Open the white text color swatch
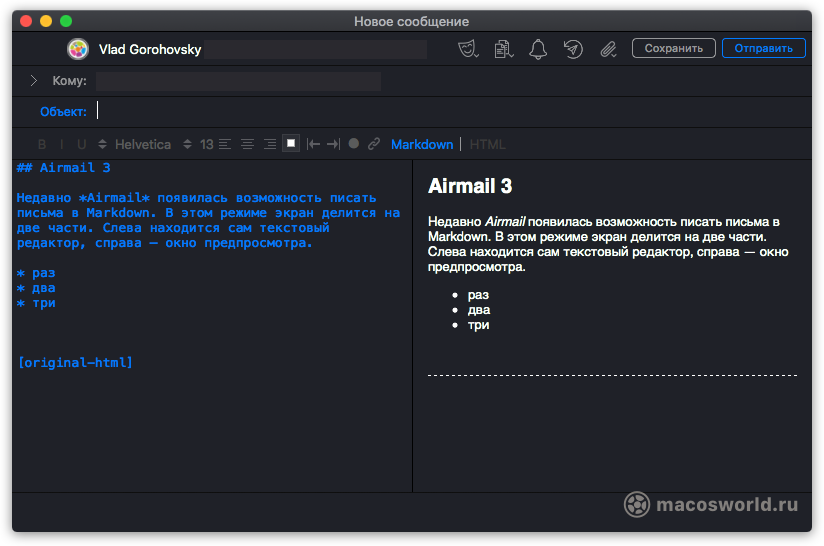This screenshot has height=546, width=824. pos(291,143)
